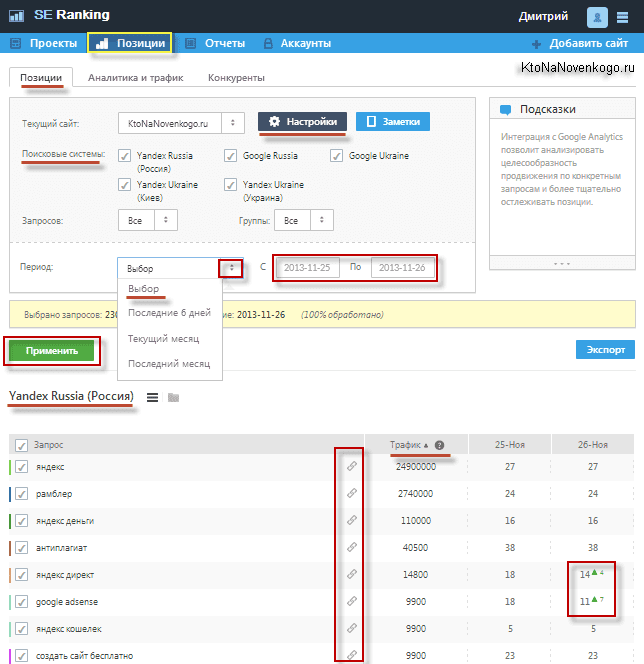Screen dimensions: 644x664
Task: Toggle the Период dropdown arrow
Action: 231,268
